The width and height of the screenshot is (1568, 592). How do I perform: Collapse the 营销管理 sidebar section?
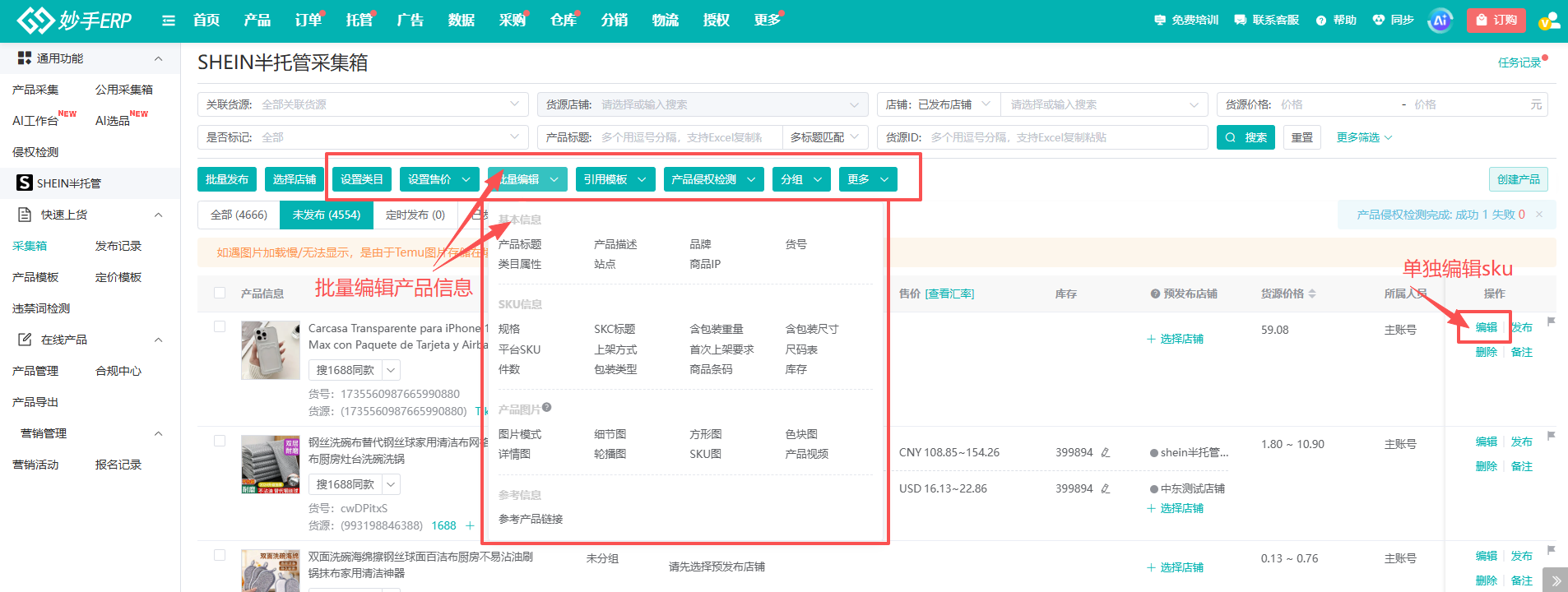(x=159, y=433)
